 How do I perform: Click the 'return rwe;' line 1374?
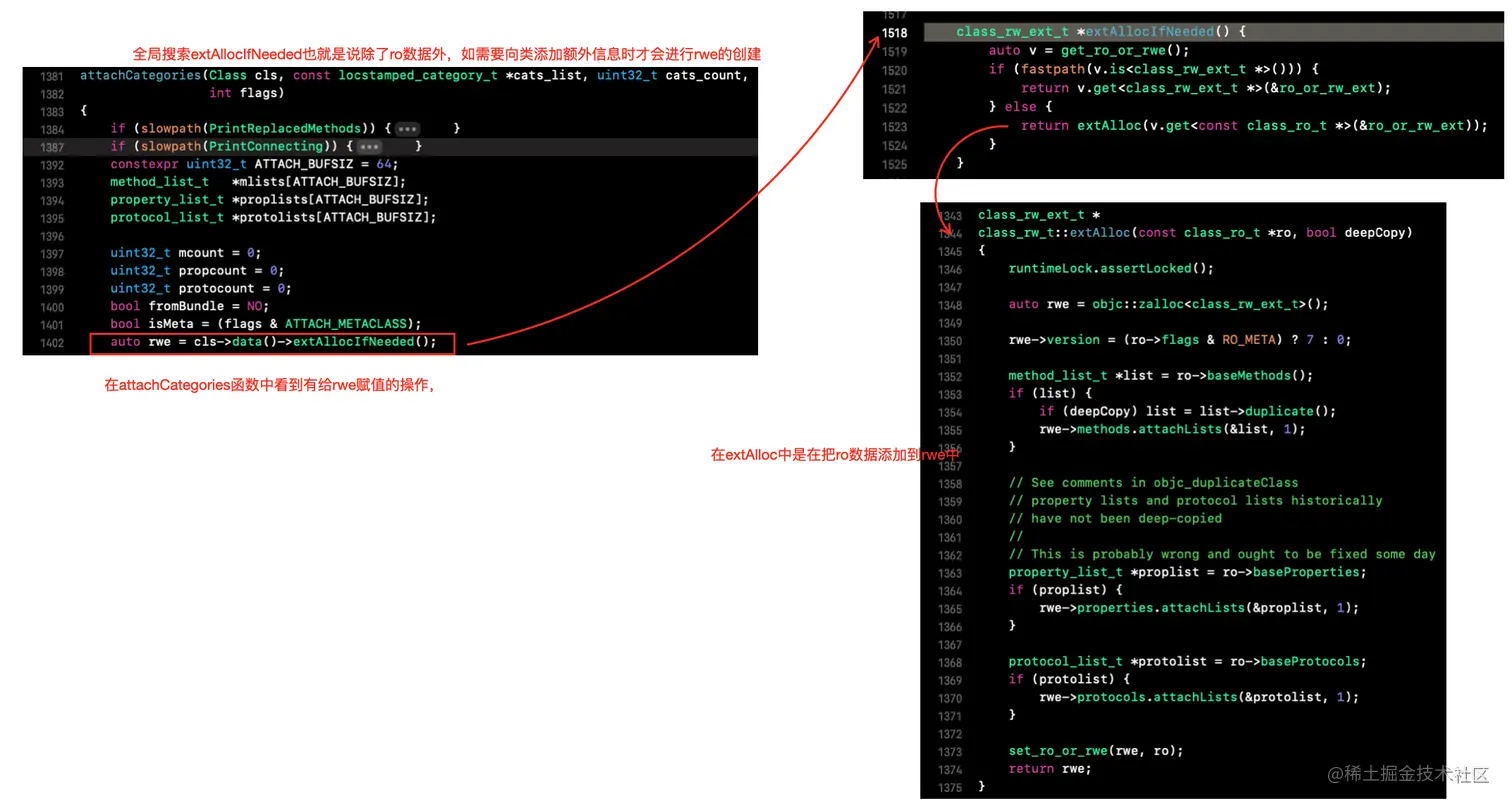pyautogui.click(x=1050, y=769)
